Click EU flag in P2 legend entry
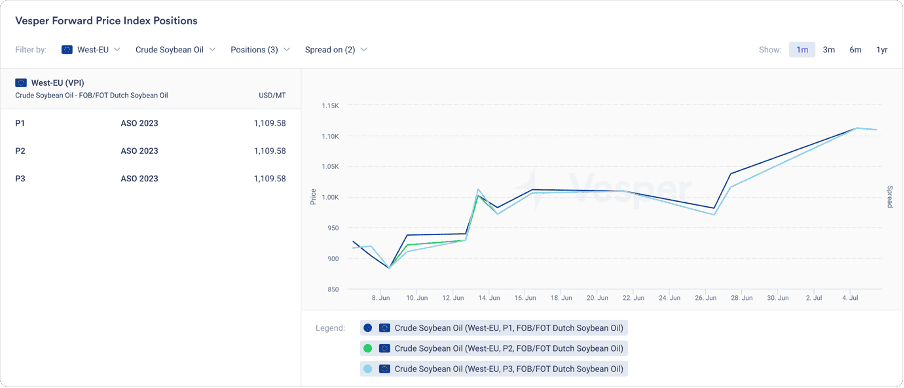Image resolution: width=904 pixels, height=388 pixels. 385,348
